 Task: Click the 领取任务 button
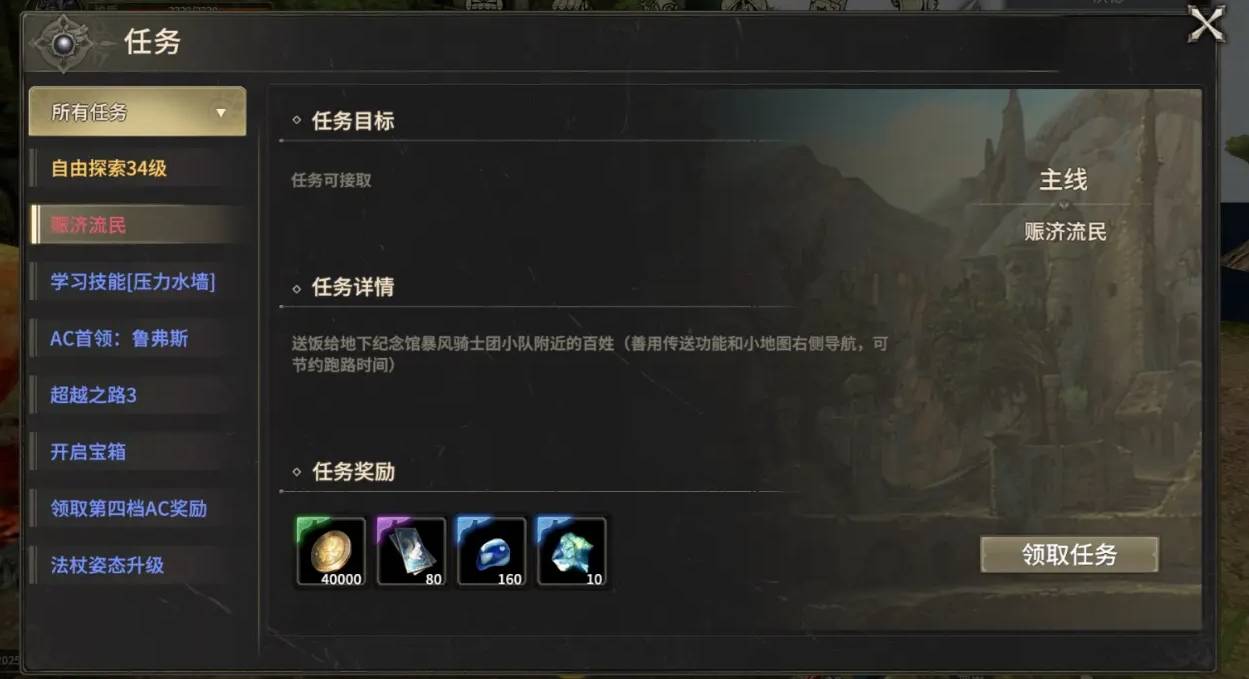1069,555
